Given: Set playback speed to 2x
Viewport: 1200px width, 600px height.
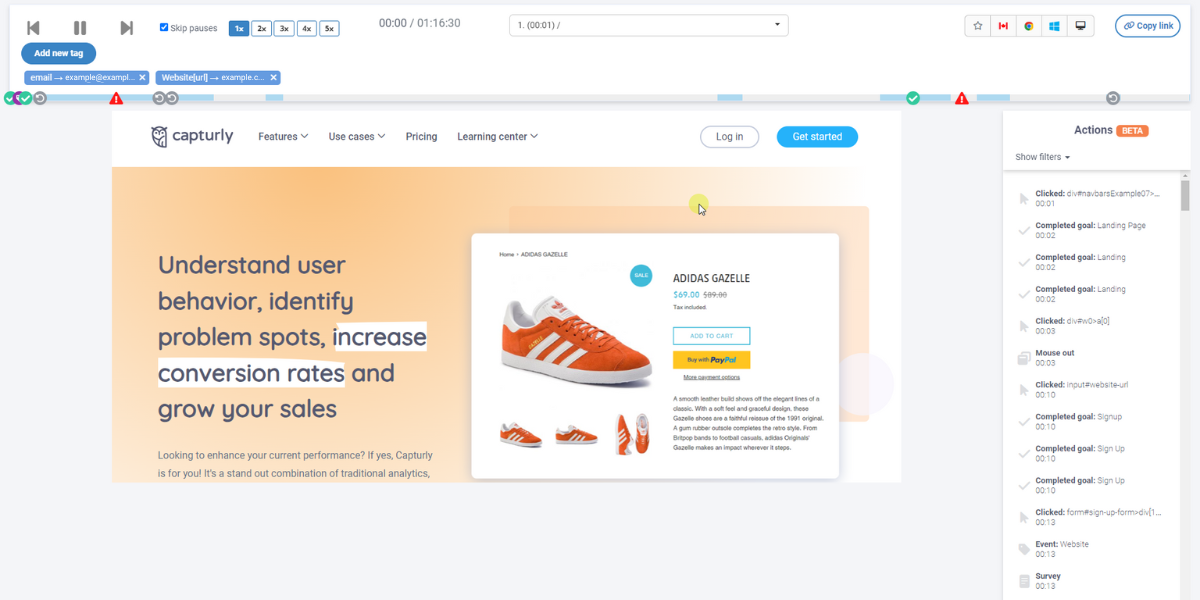Looking at the screenshot, I should 262,28.
